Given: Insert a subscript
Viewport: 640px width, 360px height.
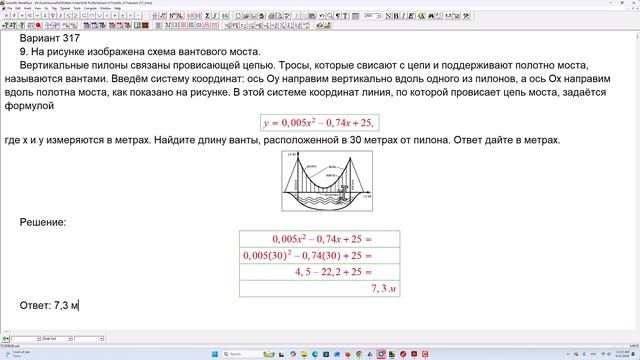Looking at the screenshot, I should point(180,16).
